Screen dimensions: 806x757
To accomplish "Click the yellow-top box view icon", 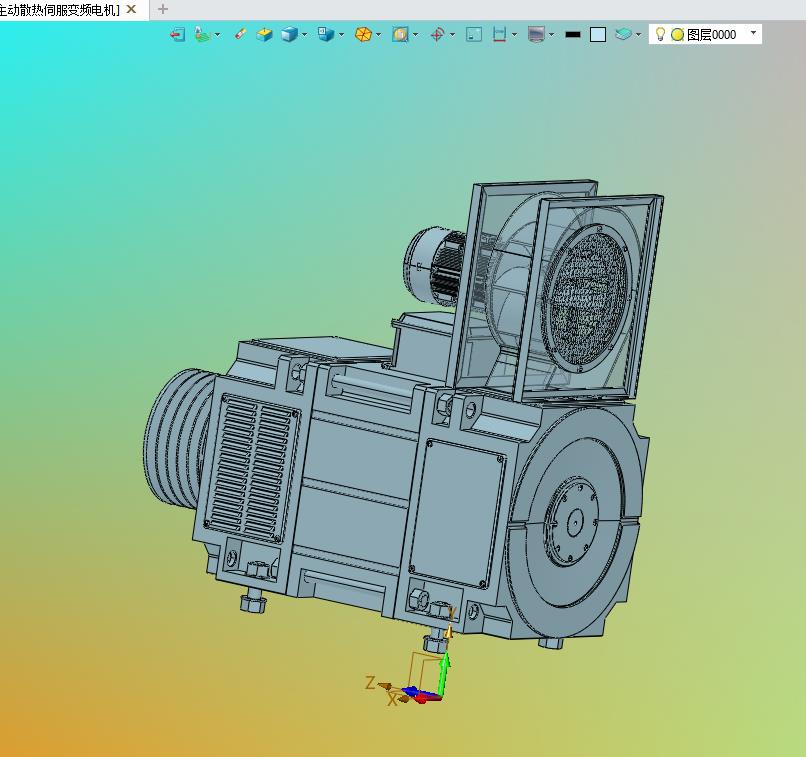I will (x=264, y=34).
